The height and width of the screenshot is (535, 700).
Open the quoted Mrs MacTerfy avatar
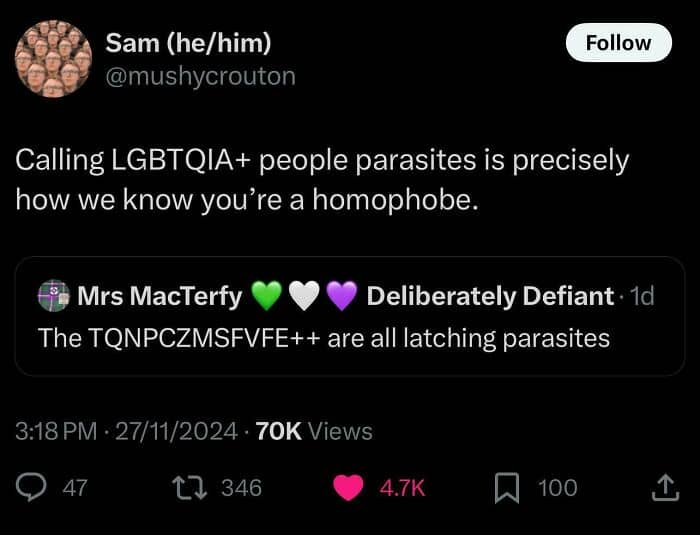point(53,296)
